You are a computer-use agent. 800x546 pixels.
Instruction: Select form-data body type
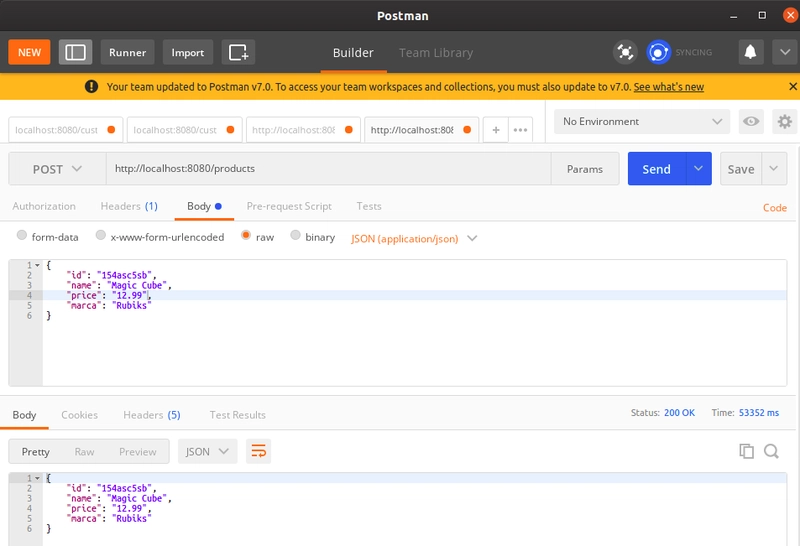tap(21, 235)
